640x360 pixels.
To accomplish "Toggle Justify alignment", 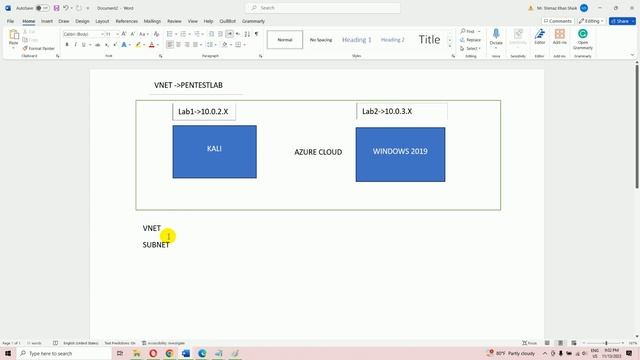I will tap(196, 45).
